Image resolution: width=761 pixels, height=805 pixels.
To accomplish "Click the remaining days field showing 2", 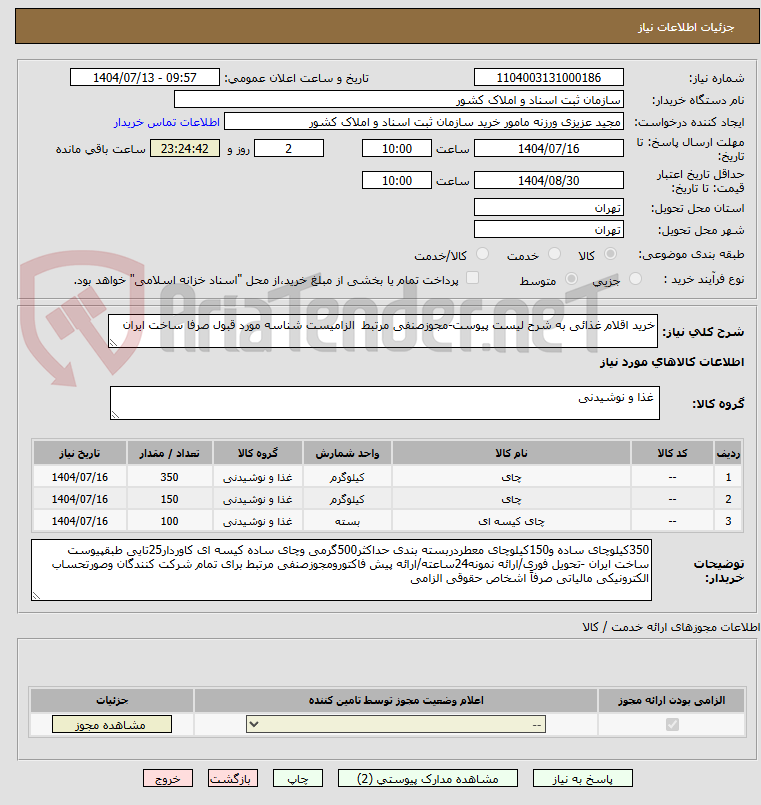I will [x=289, y=148].
